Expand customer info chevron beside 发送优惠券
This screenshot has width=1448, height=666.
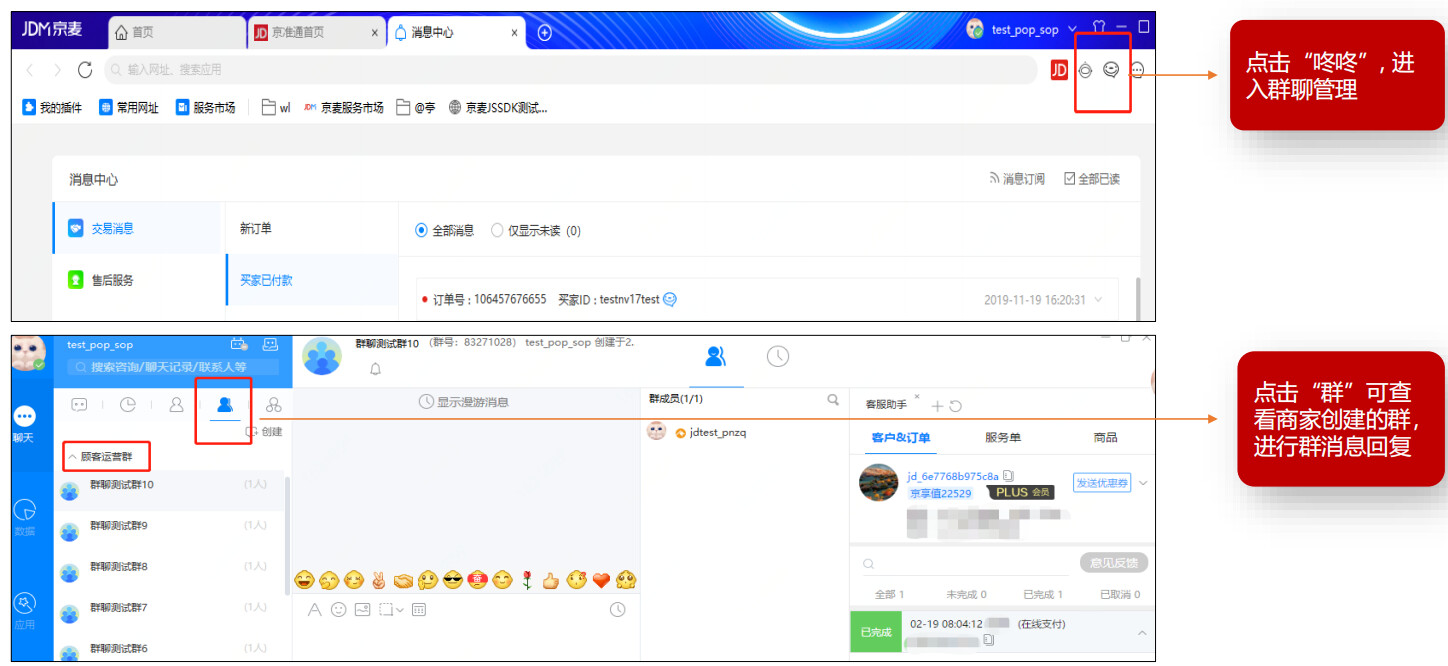[1143, 483]
